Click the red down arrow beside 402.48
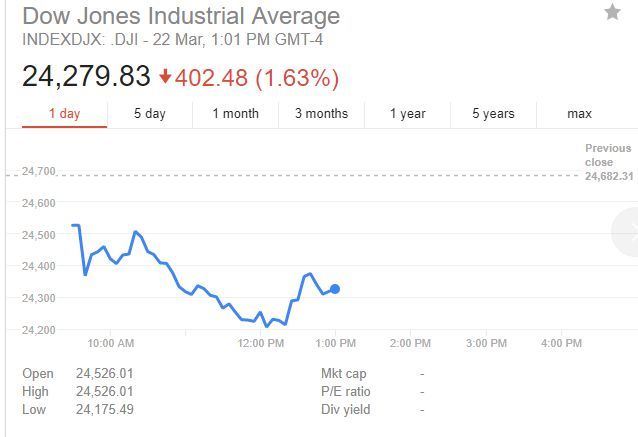Screen dimensions: 638x437 click(165, 78)
